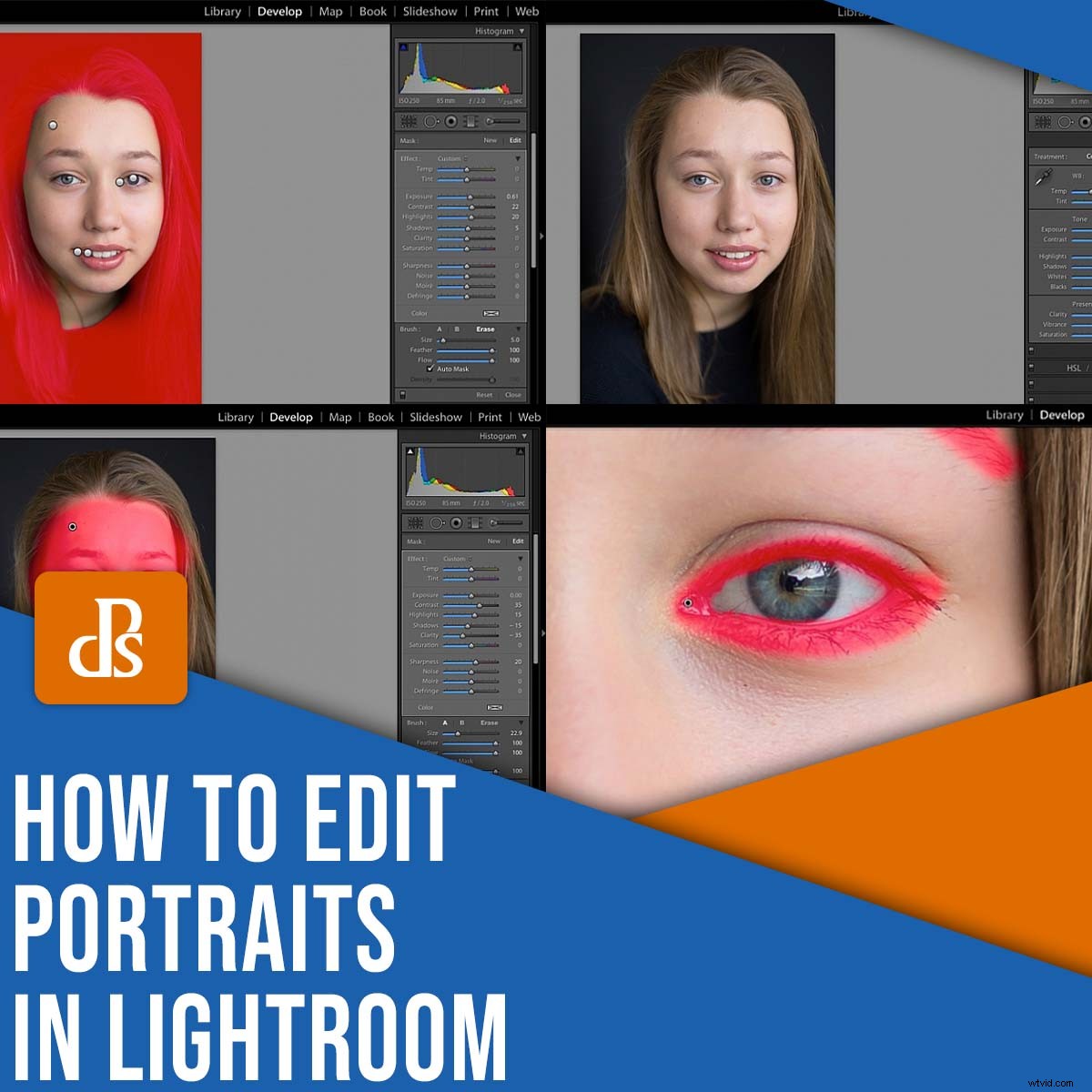Switch to the Library module
Viewport: 1092px width, 1092px height.
222,11
